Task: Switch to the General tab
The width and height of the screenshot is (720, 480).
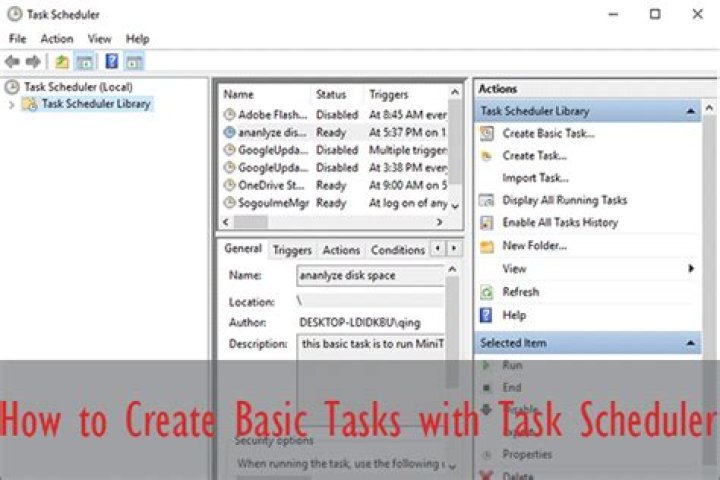Action: pyautogui.click(x=243, y=248)
